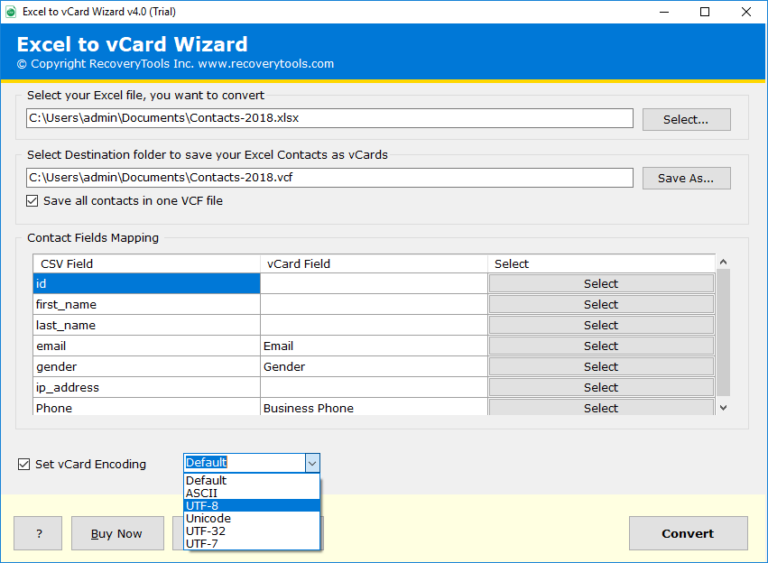
Task: Click the Save As... button
Action: (686, 178)
